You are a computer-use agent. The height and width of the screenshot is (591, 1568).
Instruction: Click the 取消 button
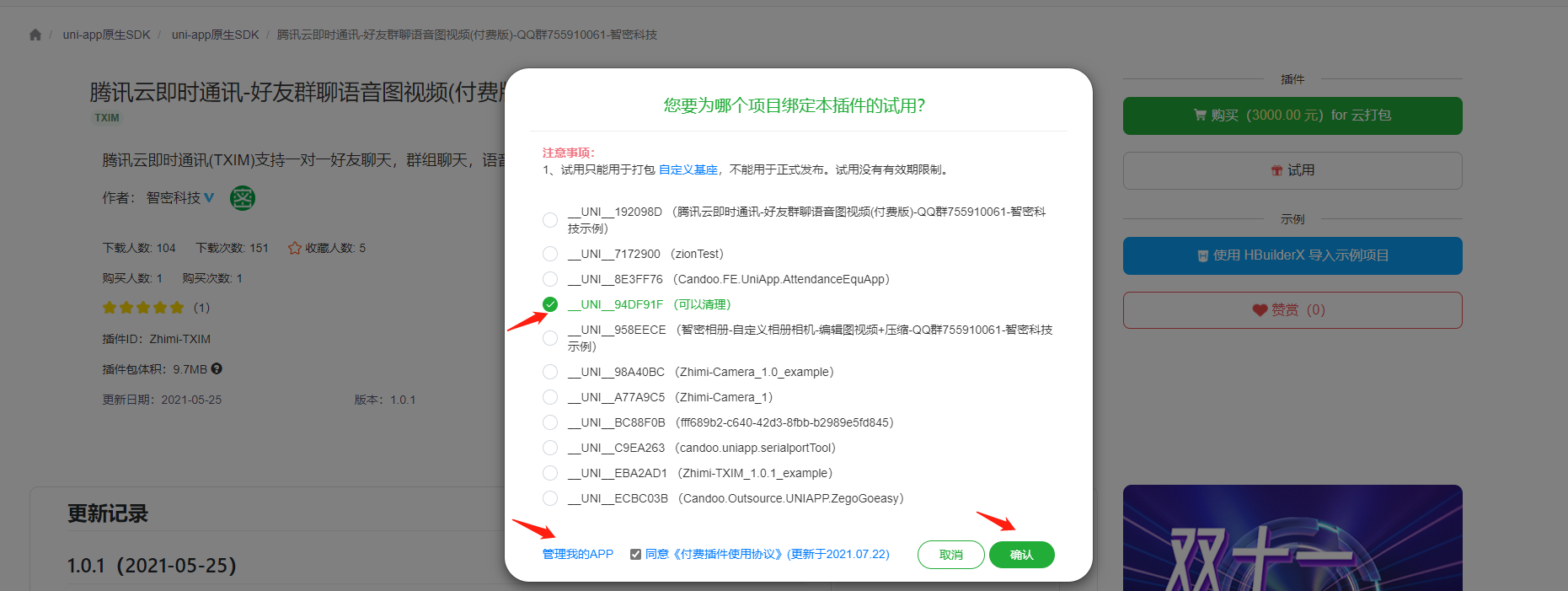[951, 555]
